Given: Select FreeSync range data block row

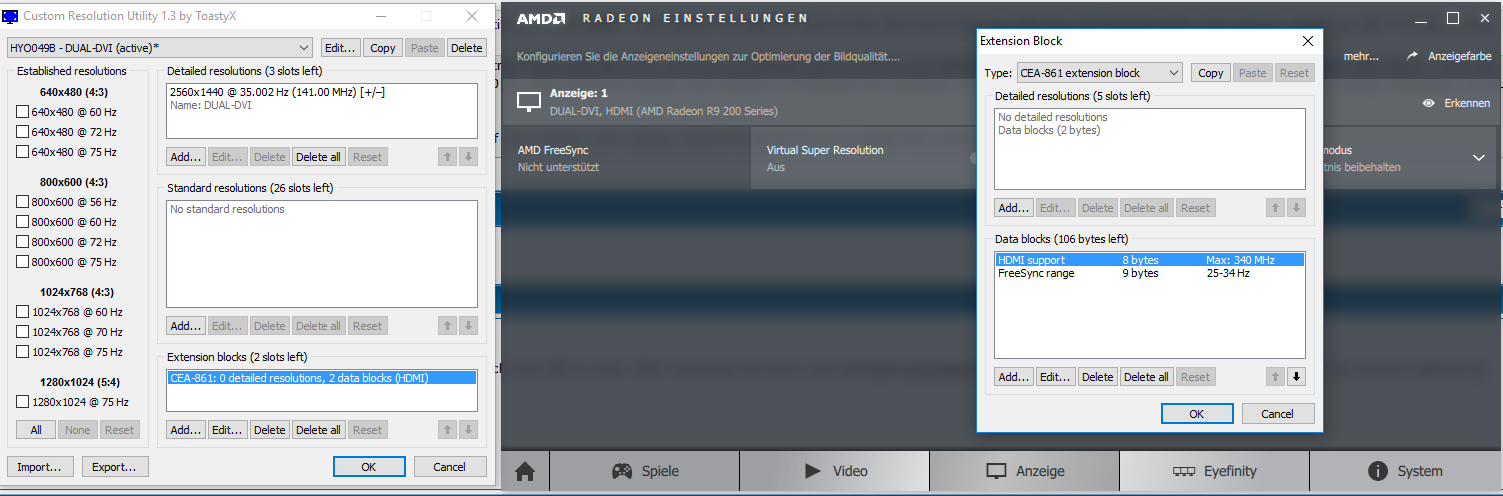Looking at the screenshot, I should (1150, 273).
